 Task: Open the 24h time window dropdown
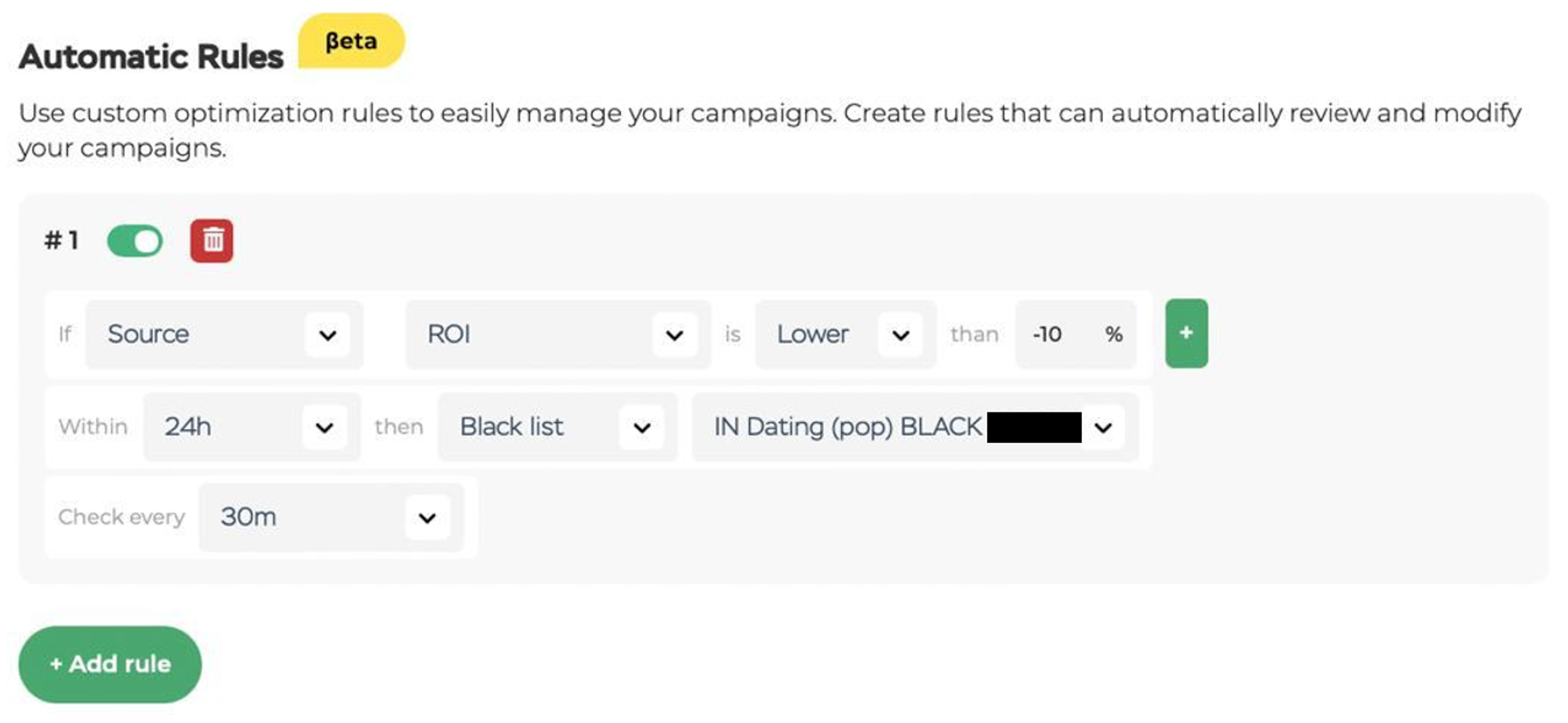pos(252,427)
